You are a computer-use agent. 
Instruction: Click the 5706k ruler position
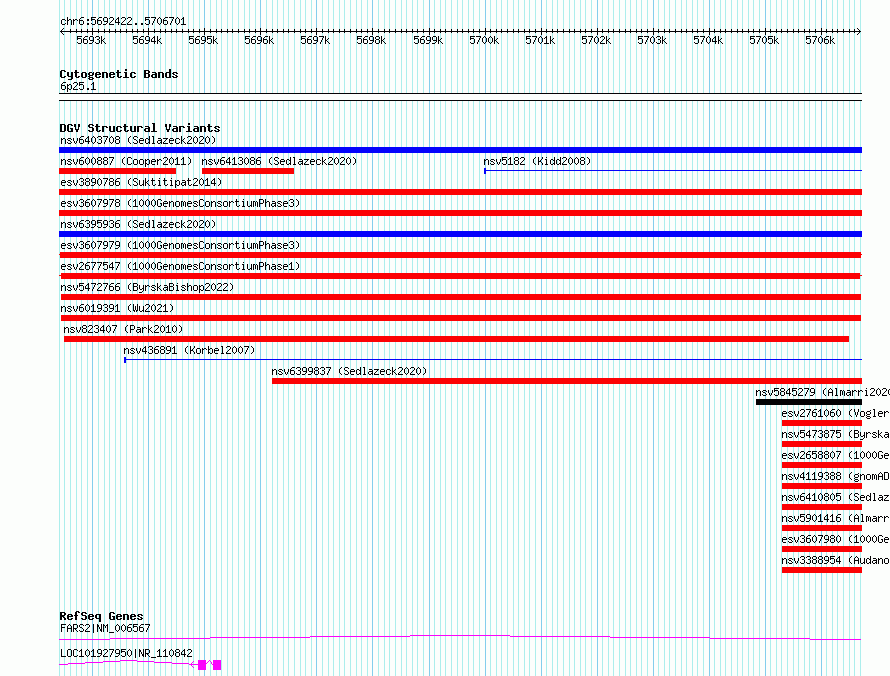click(820, 40)
